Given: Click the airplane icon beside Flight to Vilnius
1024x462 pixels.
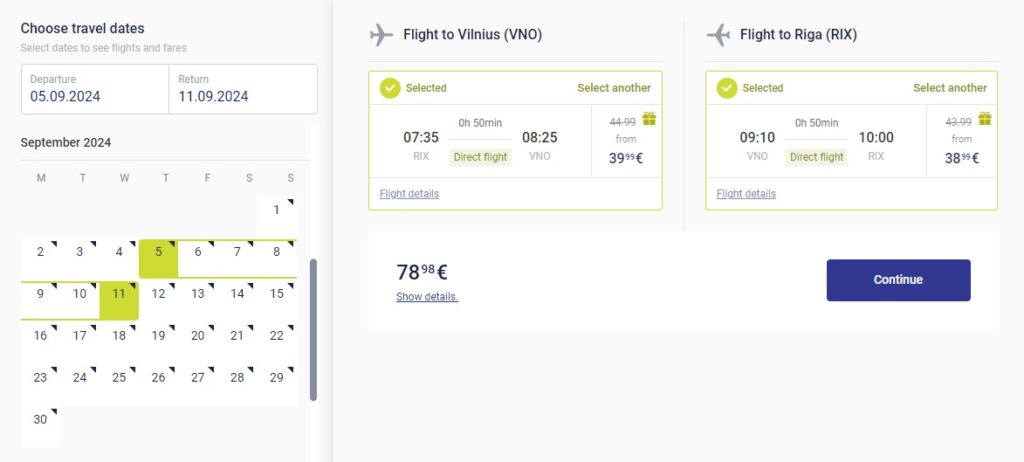Looking at the screenshot, I should point(381,35).
